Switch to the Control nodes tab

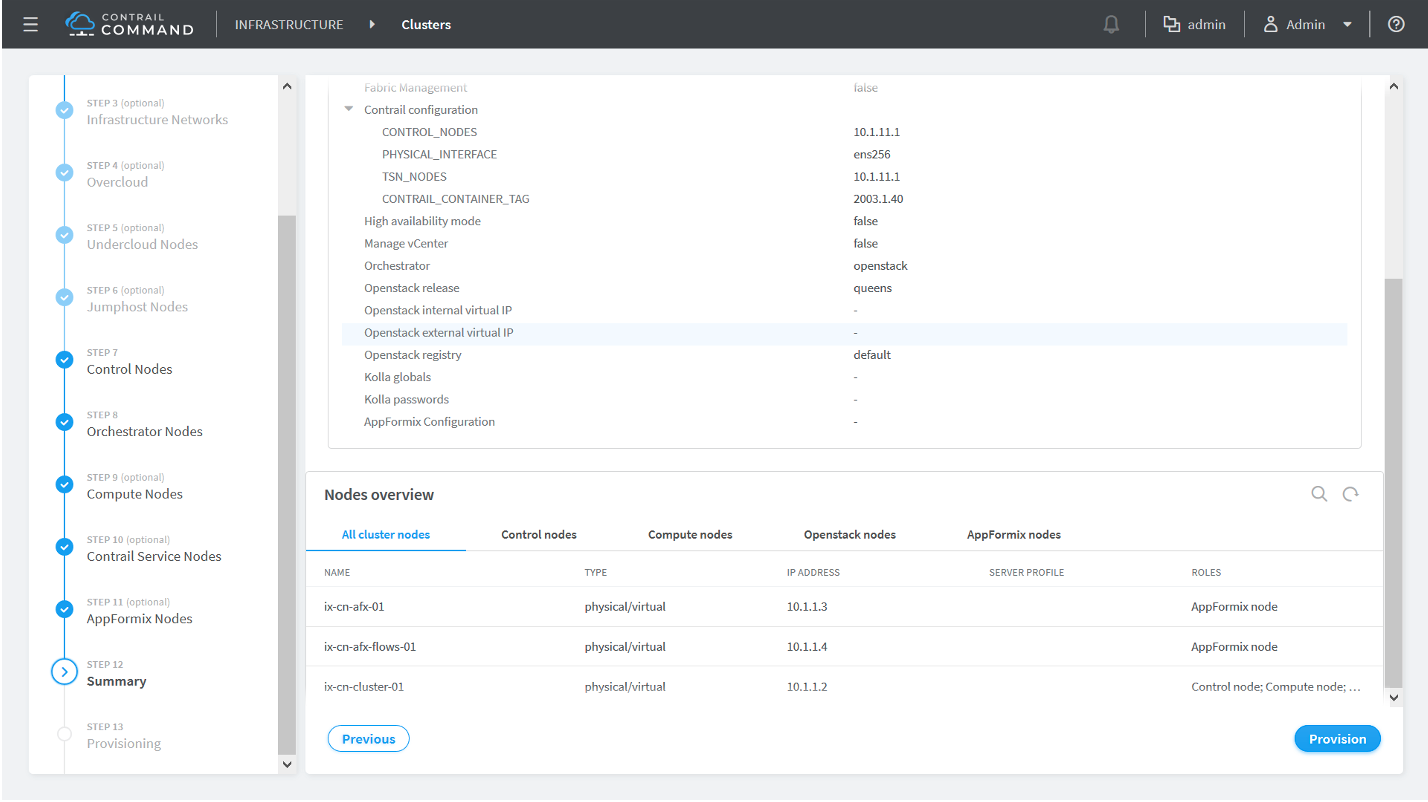(x=539, y=535)
